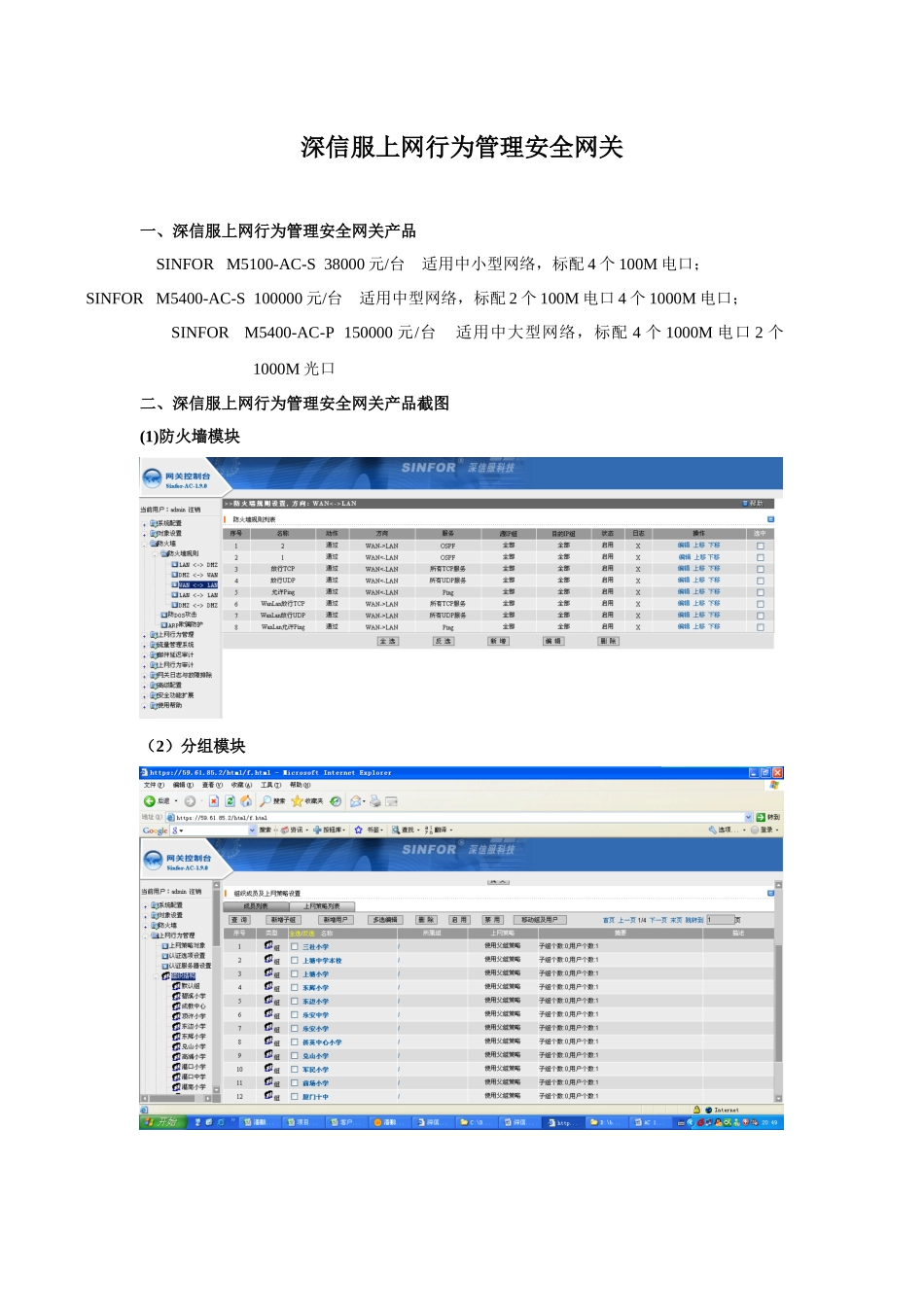Viewport: 924px width, 1307px height.
Task: Click the 移动组及用户 button
Action: pyautogui.click(x=539, y=919)
